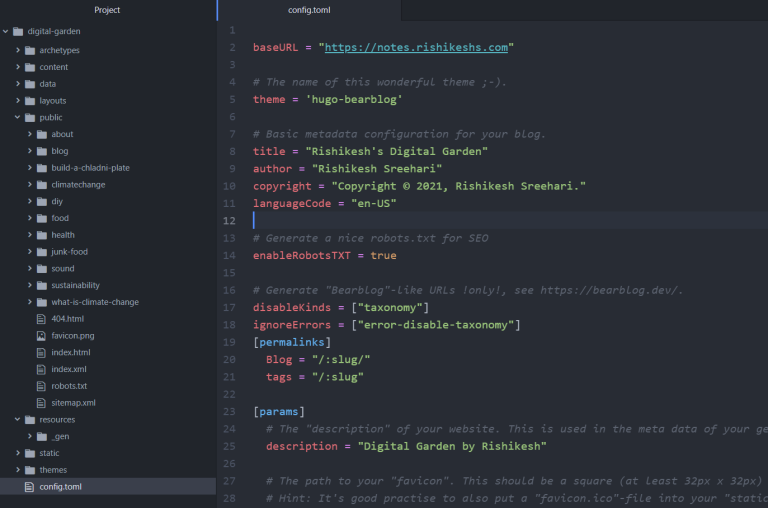768x508 pixels.
Task: Expand the static folder chevron
Action: coord(18,453)
